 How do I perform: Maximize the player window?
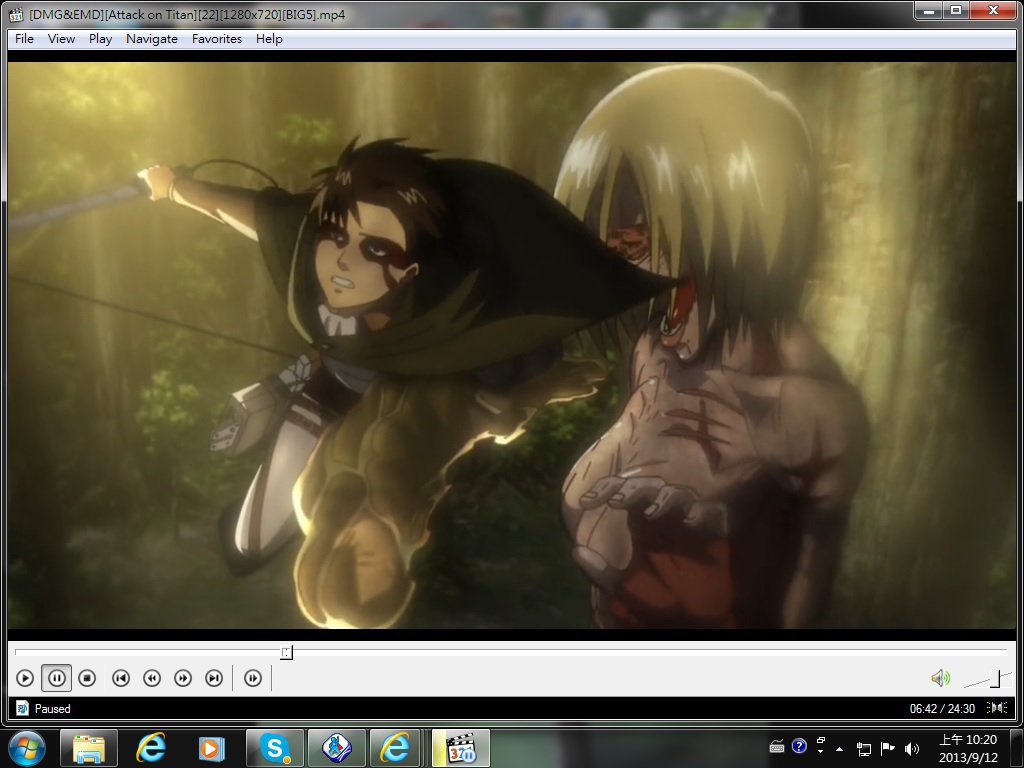[956, 10]
